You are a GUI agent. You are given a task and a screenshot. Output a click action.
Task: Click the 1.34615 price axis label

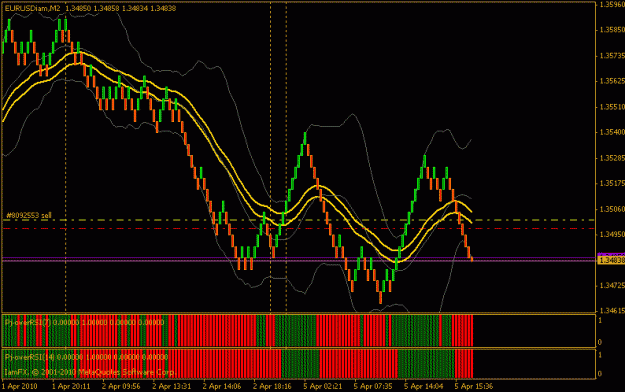click(x=612, y=311)
